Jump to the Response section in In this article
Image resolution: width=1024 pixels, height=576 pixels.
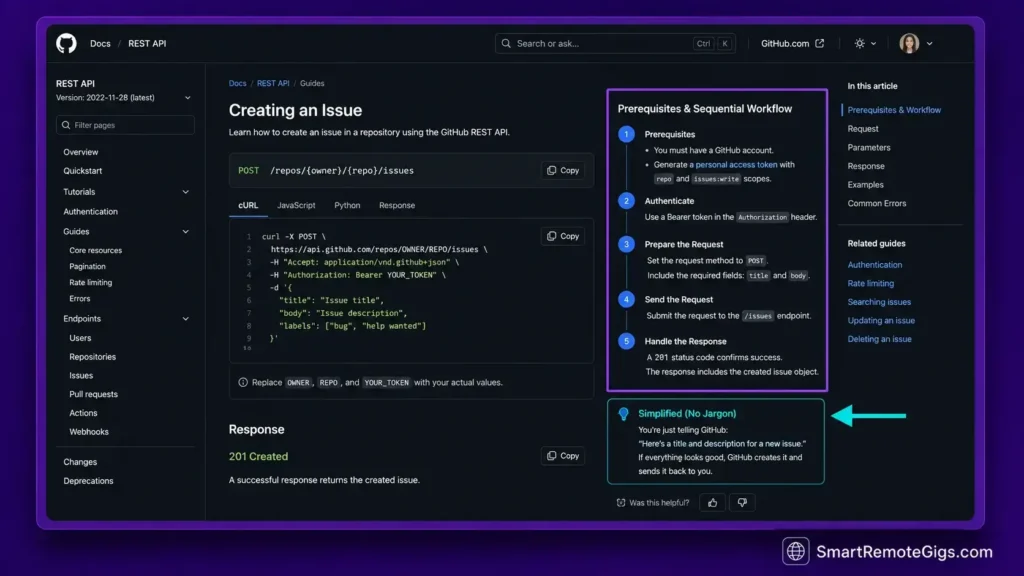click(866, 166)
